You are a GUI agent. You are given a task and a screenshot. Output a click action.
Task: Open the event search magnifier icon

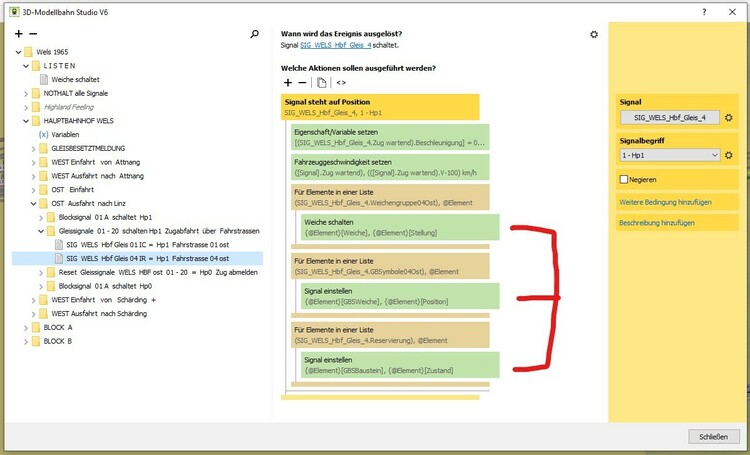(x=254, y=34)
